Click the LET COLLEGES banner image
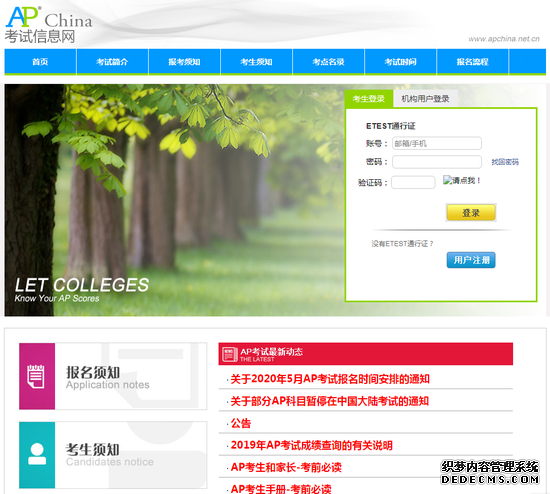Screen dimensions: 550x494 point(174,200)
